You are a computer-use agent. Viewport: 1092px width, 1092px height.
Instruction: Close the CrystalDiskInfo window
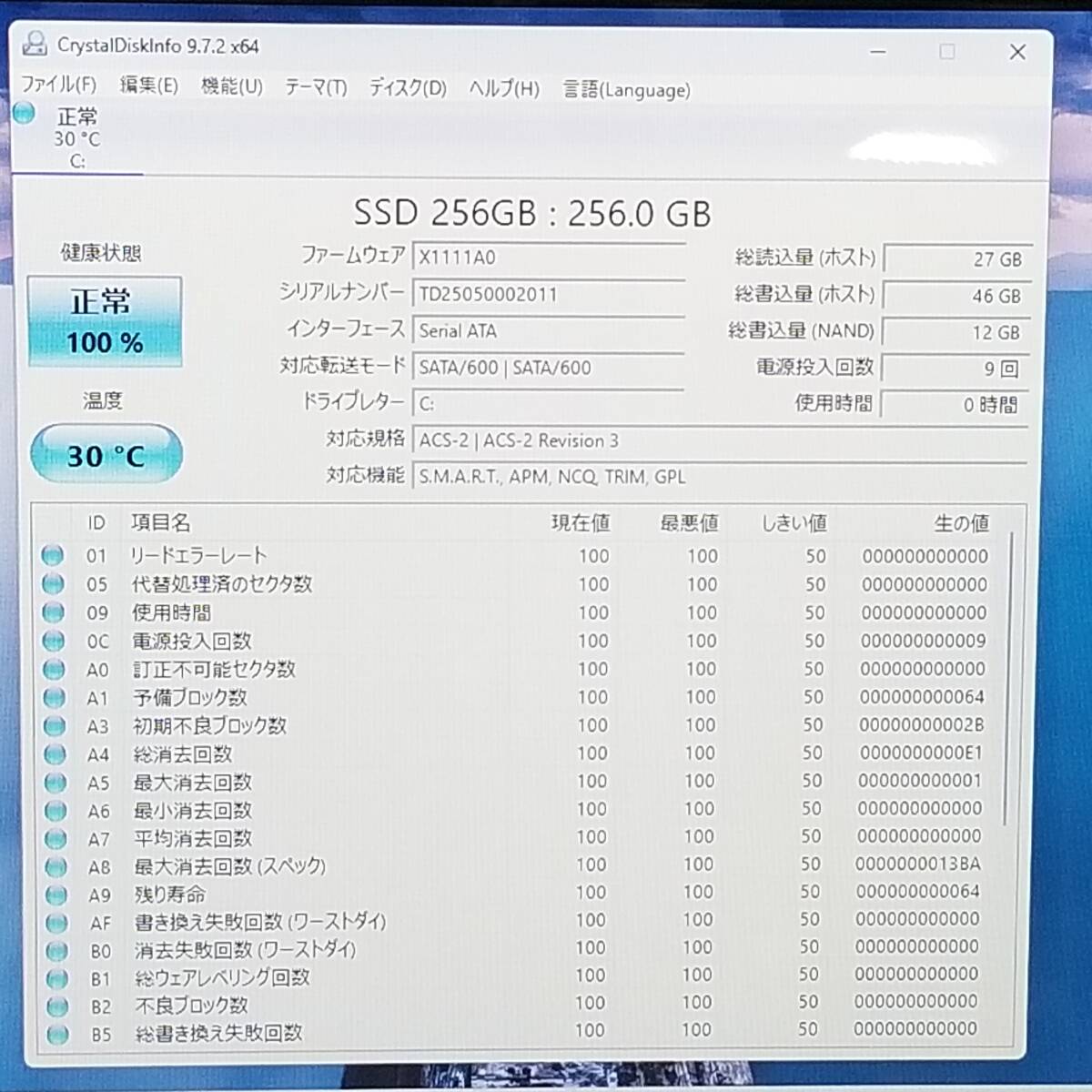1017,52
